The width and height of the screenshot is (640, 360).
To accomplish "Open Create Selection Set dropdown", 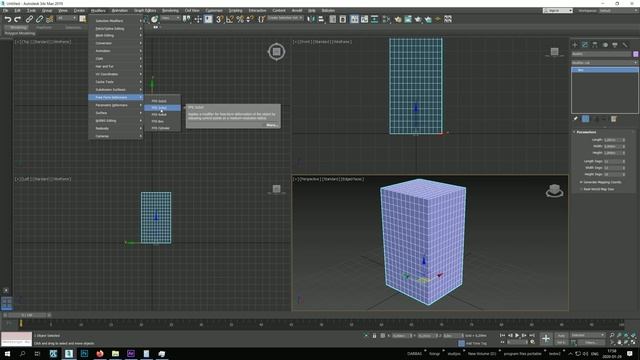I will [285, 18].
